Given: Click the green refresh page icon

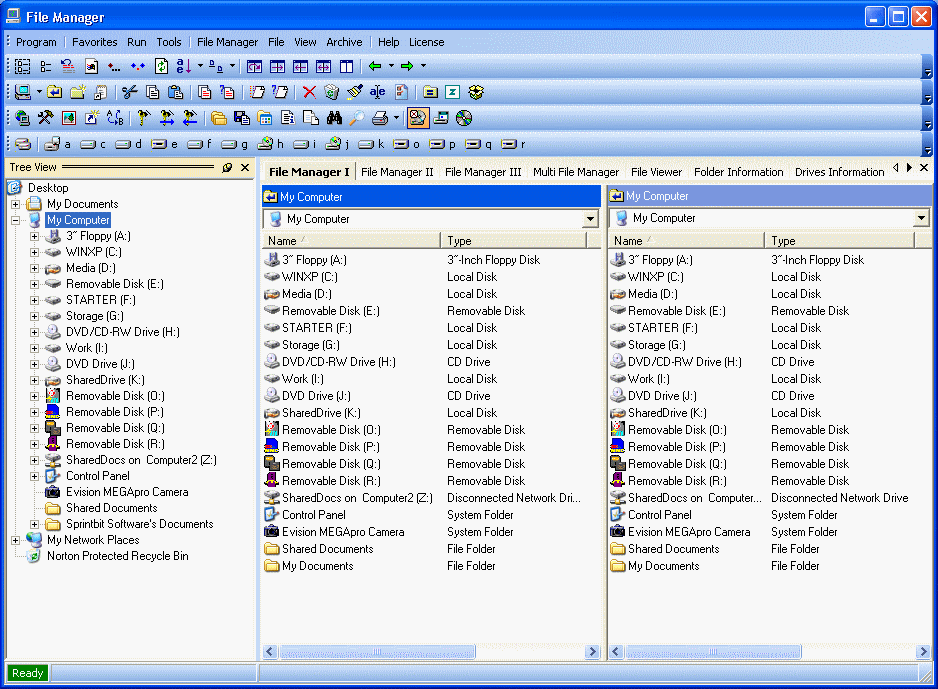Looking at the screenshot, I should 161,67.
